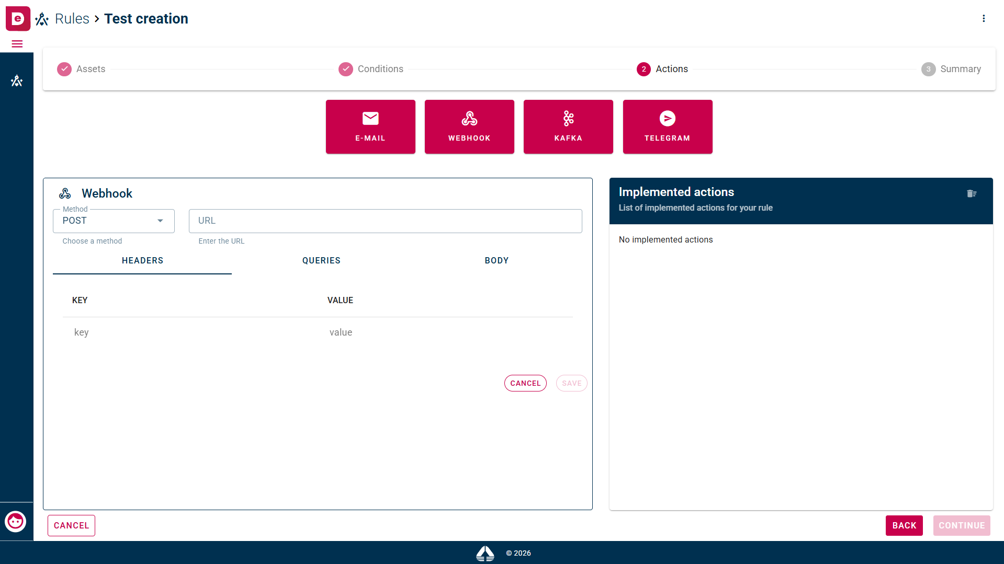Click the 'No implemented actions' text
Screen dimensions: 1004x564
tap(665, 239)
